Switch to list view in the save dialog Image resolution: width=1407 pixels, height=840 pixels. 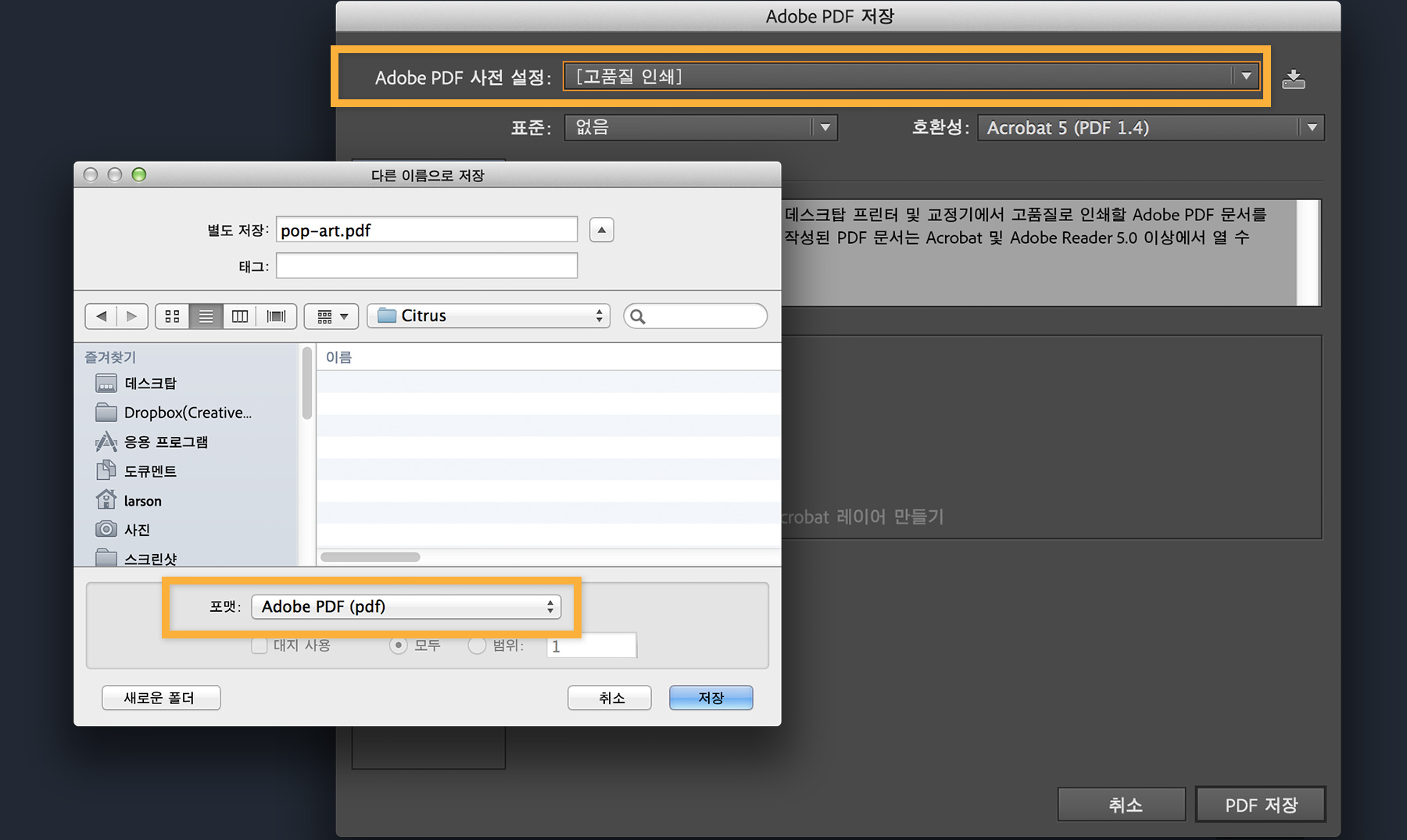pyautogui.click(x=206, y=316)
